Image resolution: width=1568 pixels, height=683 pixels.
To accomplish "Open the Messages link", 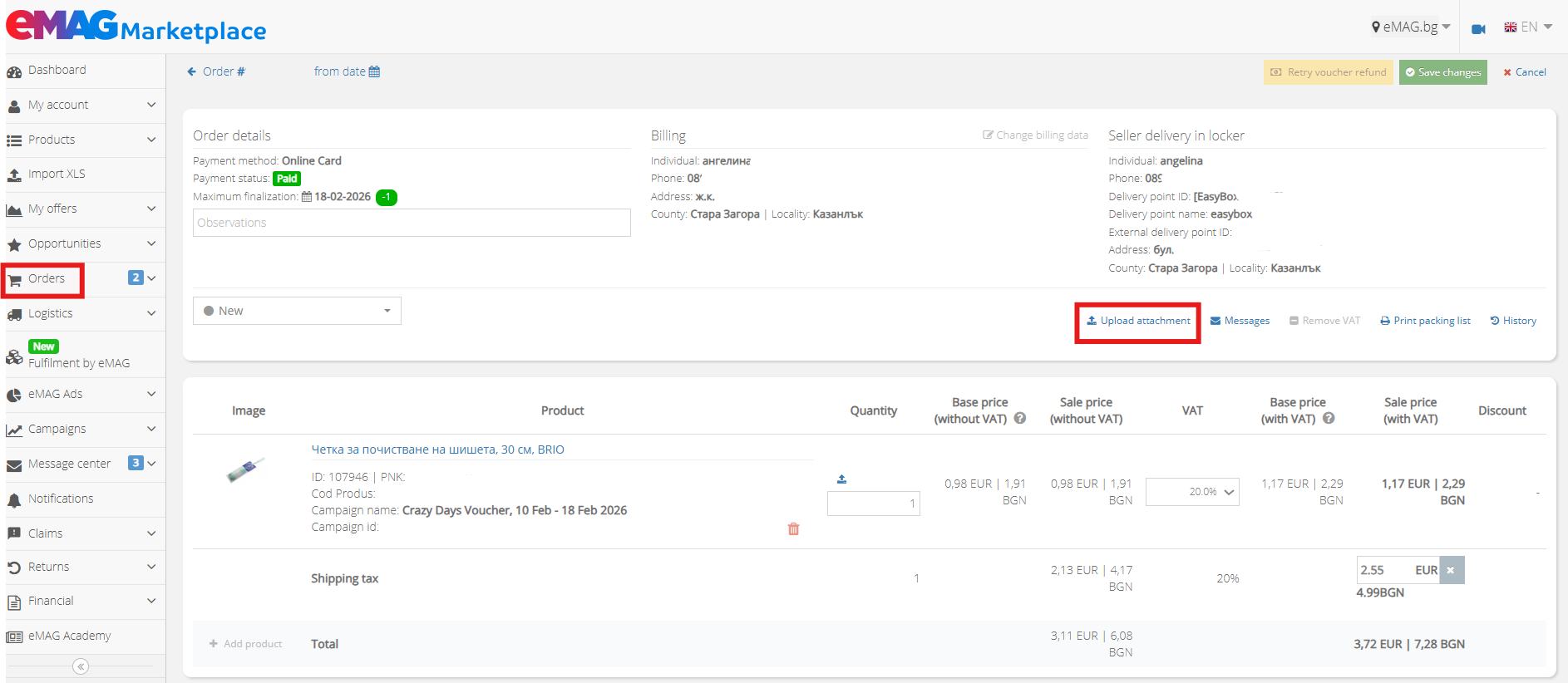I will [1240, 321].
